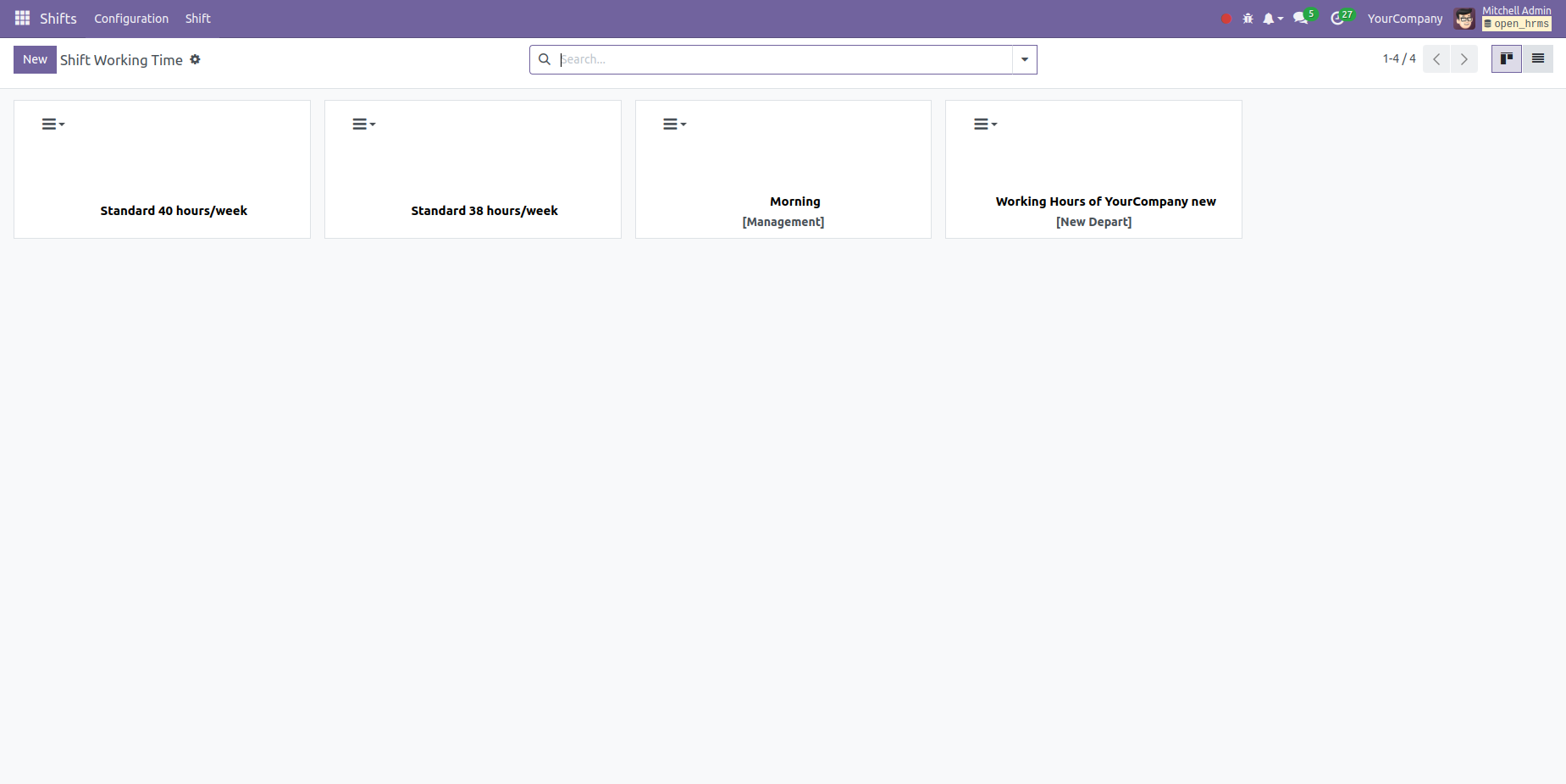Image resolution: width=1566 pixels, height=784 pixels.
Task: Open the Morning card options menu
Action: [674, 124]
